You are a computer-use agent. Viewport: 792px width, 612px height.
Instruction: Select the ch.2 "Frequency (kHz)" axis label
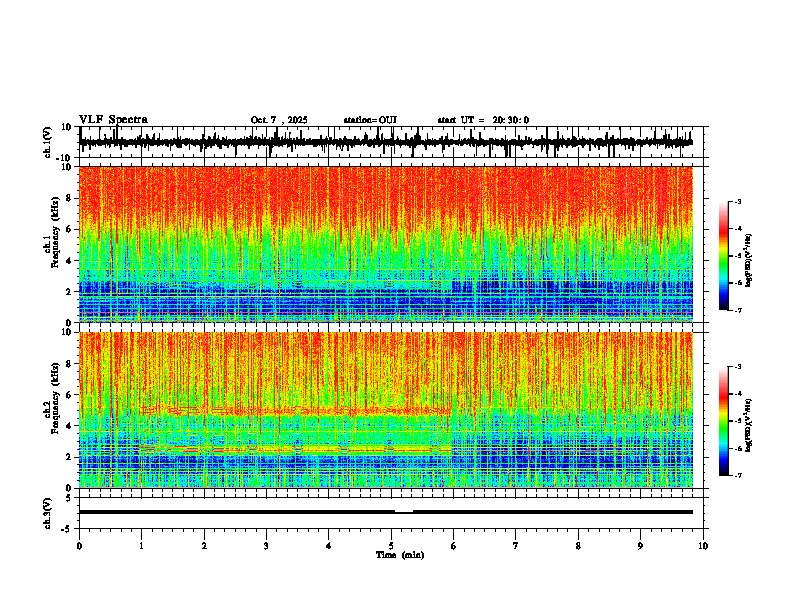pyautogui.click(x=55, y=398)
